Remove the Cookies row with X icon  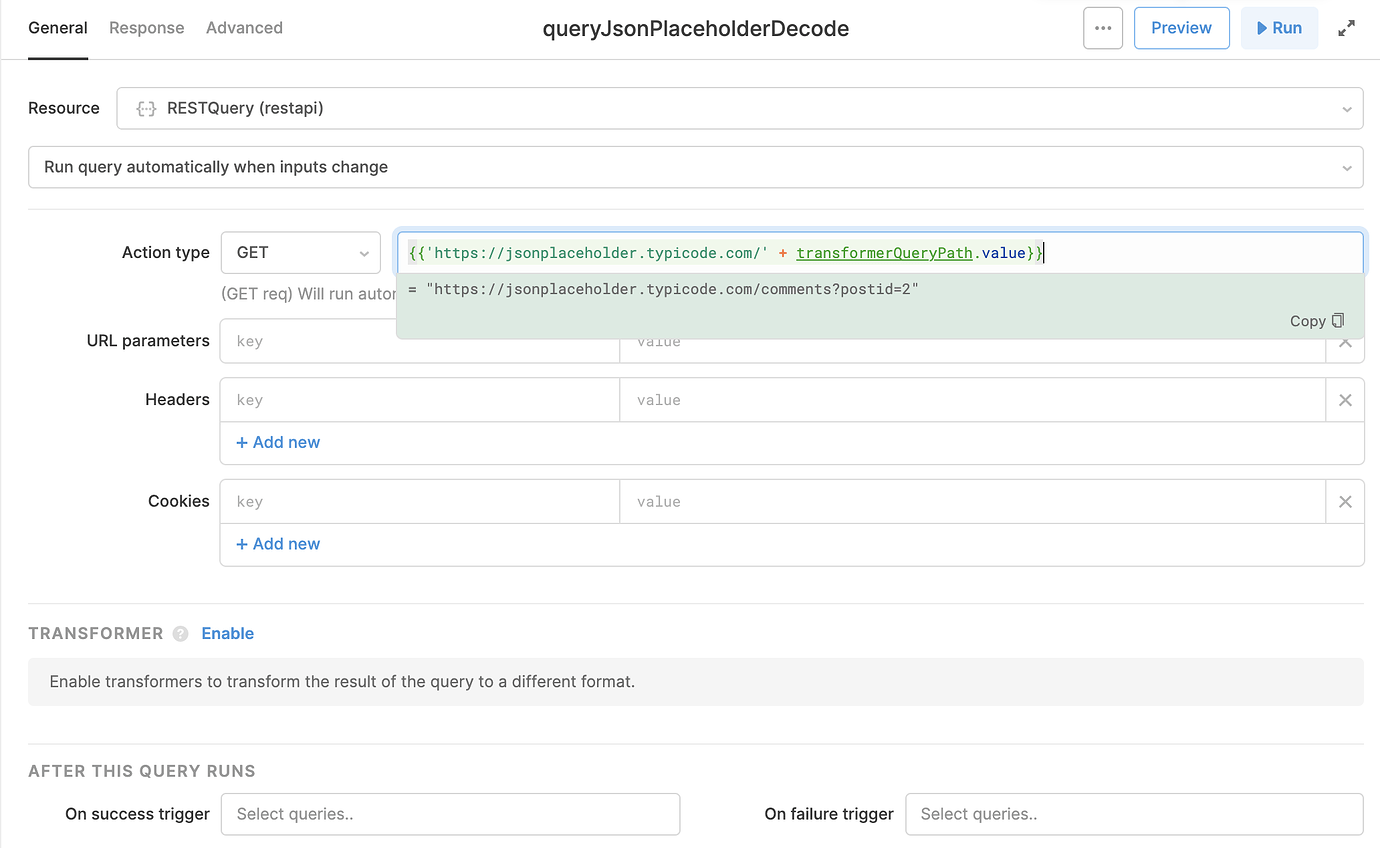pos(1345,502)
